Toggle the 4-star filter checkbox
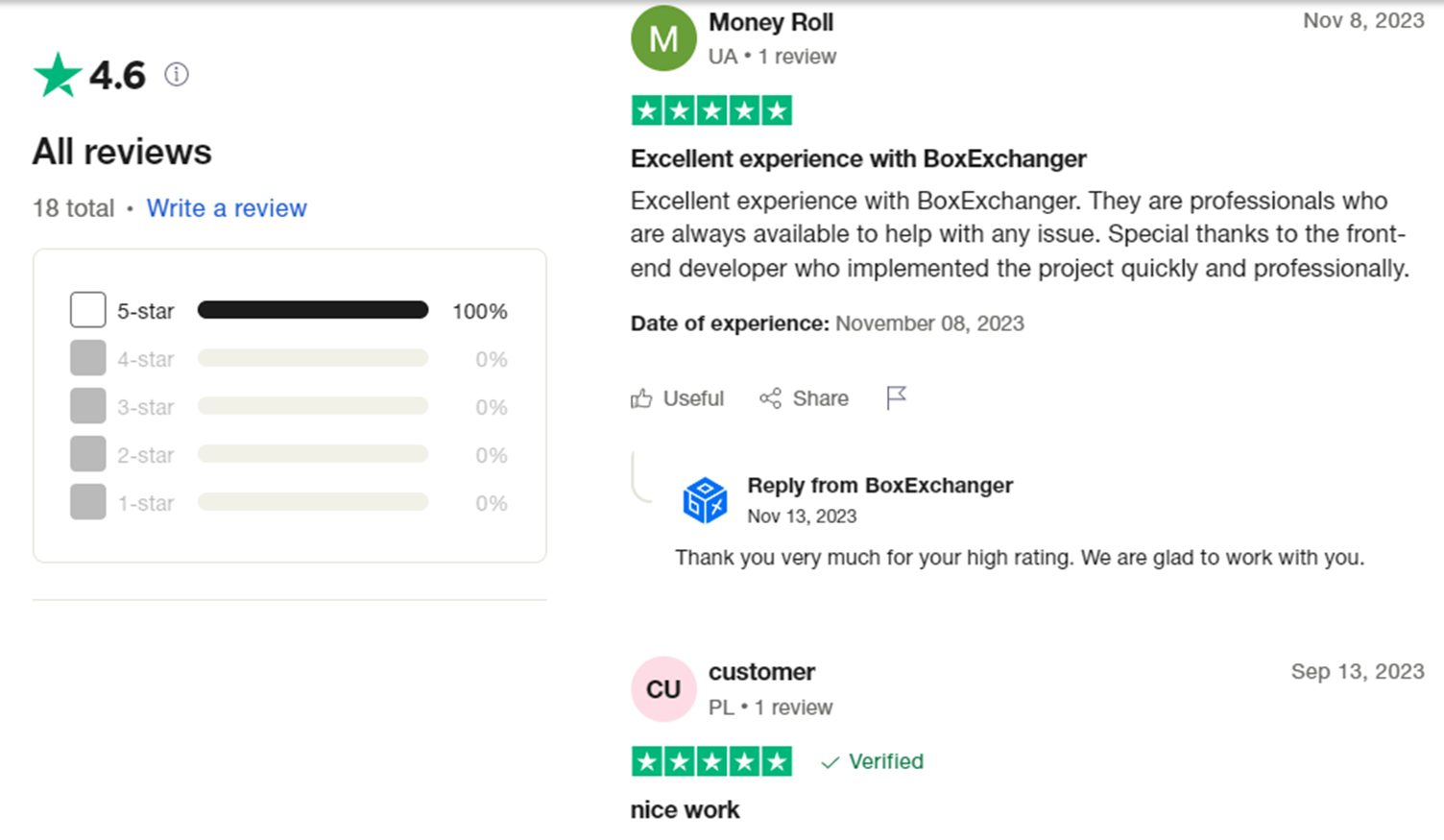Viewport: 1444px width, 840px height. 87,358
